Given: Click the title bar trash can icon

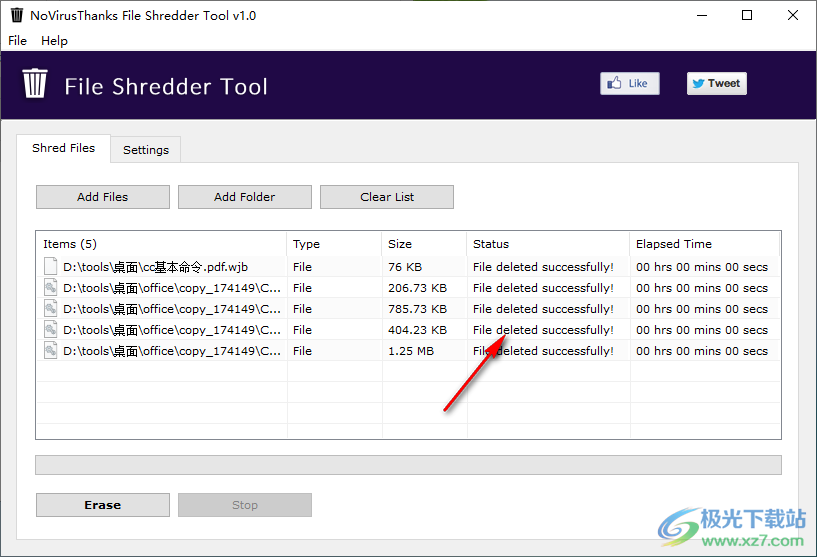Looking at the screenshot, I should (x=17, y=15).
